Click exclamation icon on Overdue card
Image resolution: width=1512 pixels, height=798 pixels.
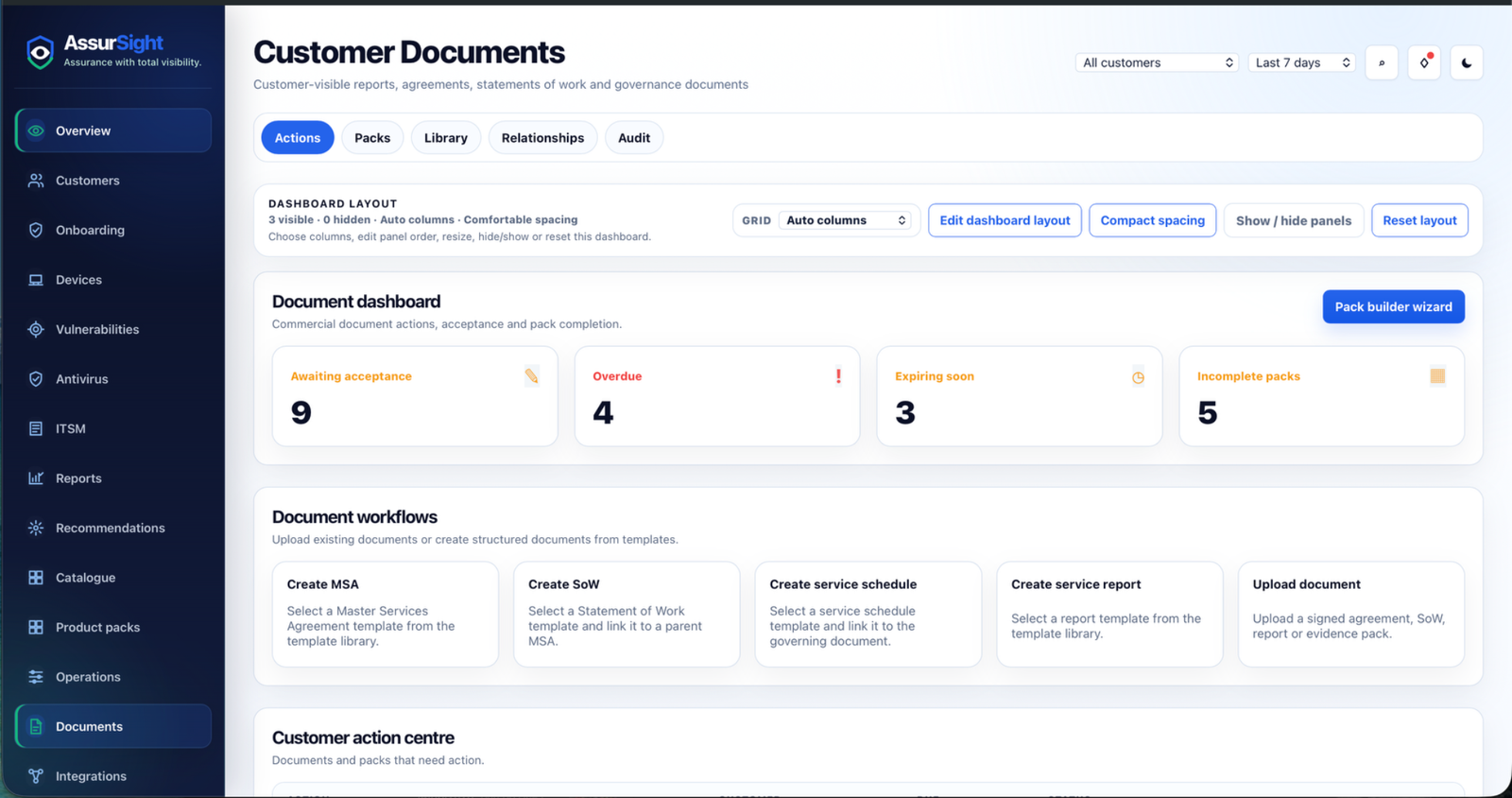pos(838,376)
